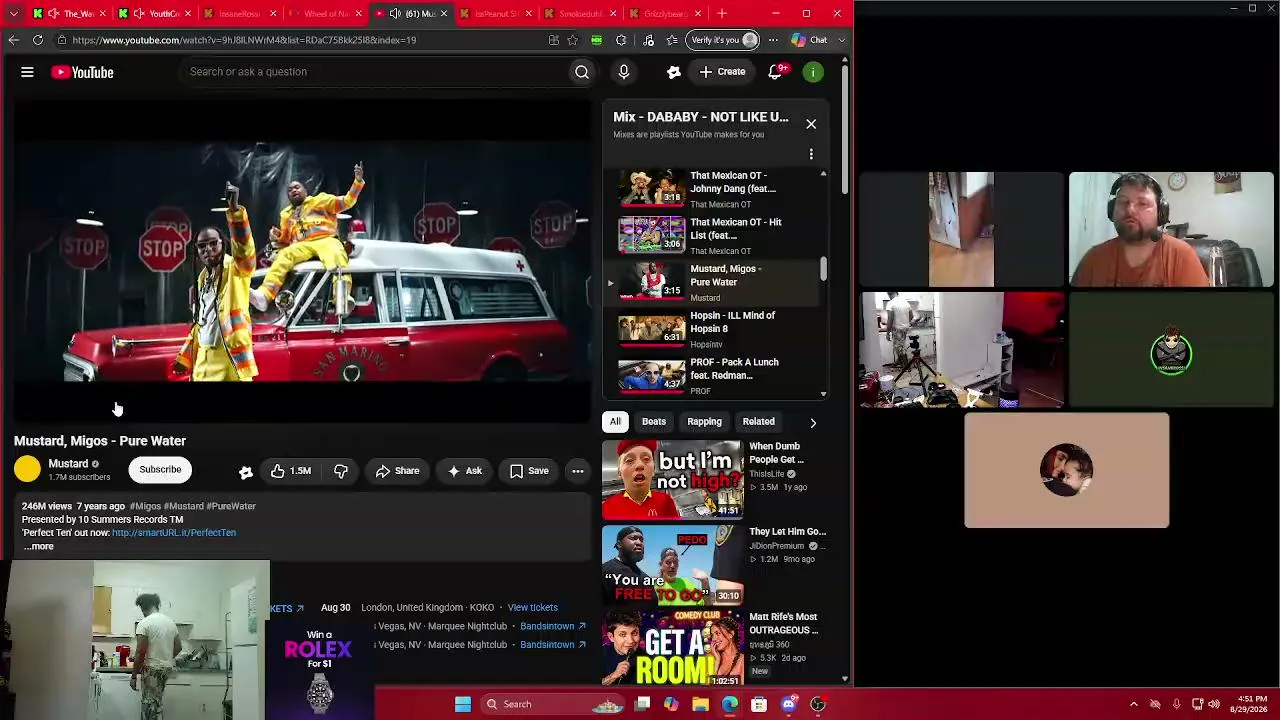Image resolution: width=1280 pixels, height=720 pixels.
Task: Expand the description with ...more
Action: point(38,546)
